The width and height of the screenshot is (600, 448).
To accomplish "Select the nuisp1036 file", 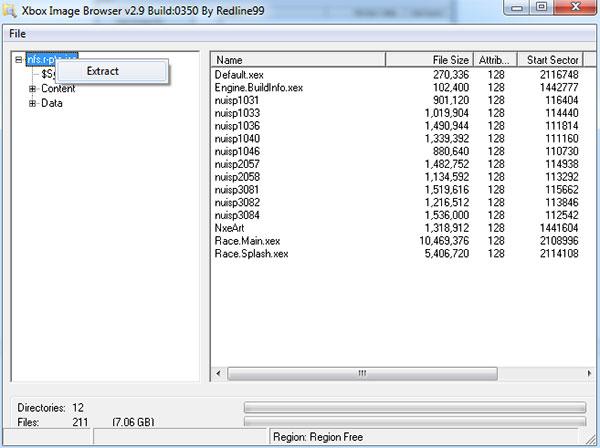I will pyautogui.click(x=237, y=126).
